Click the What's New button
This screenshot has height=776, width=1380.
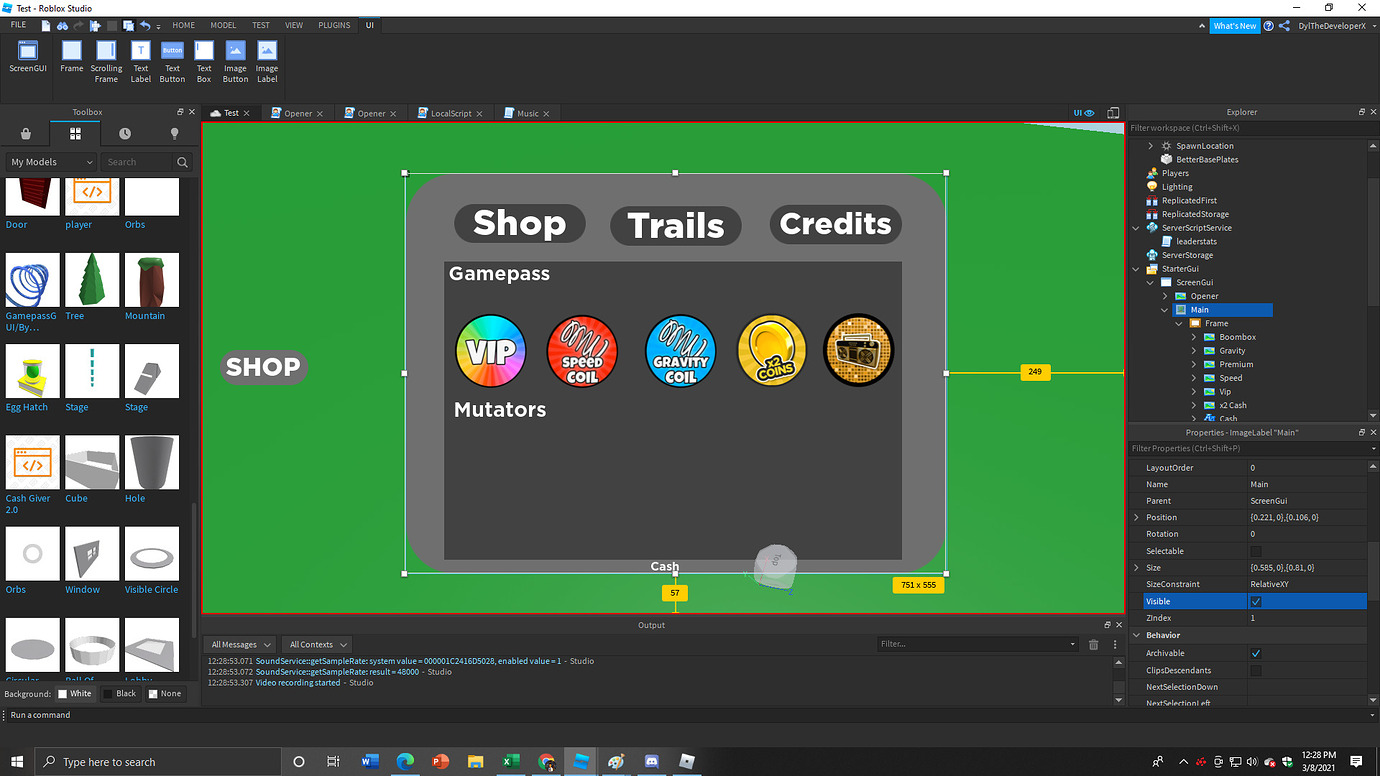[x=1234, y=25]
